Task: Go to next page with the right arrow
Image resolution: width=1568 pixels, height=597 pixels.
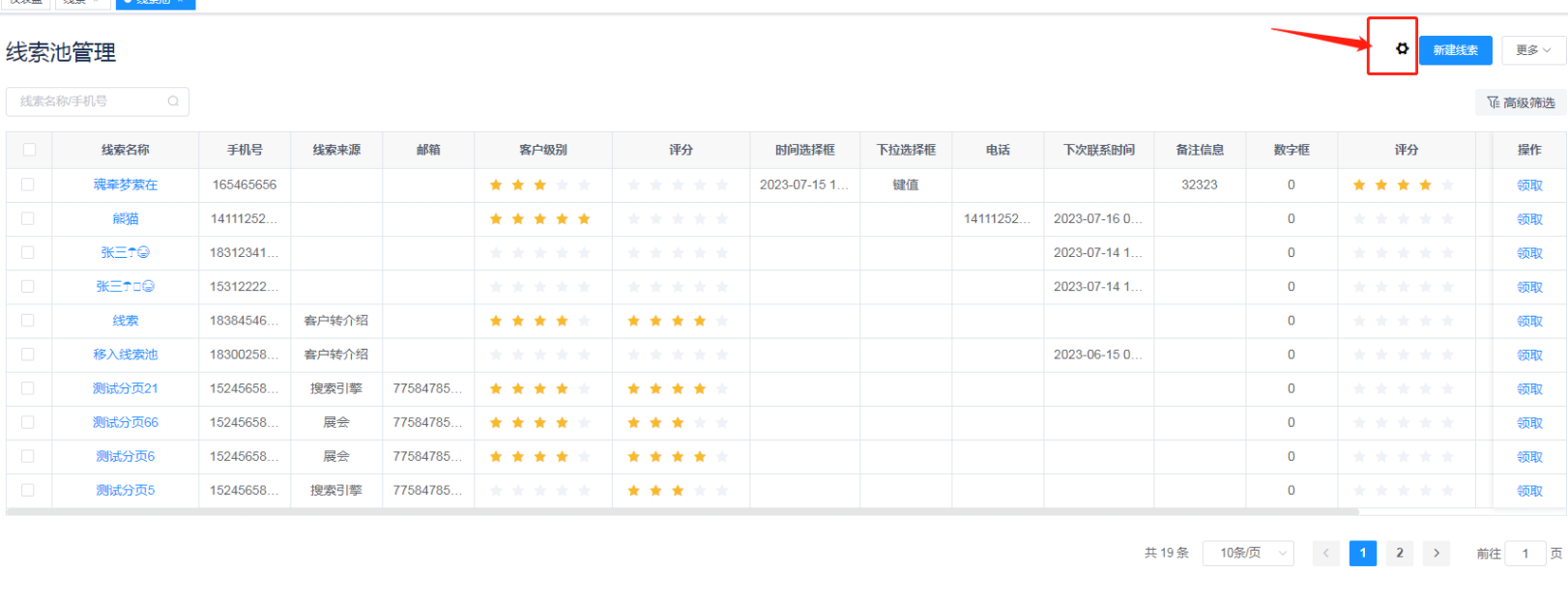Action: [x=1437, y=554]
